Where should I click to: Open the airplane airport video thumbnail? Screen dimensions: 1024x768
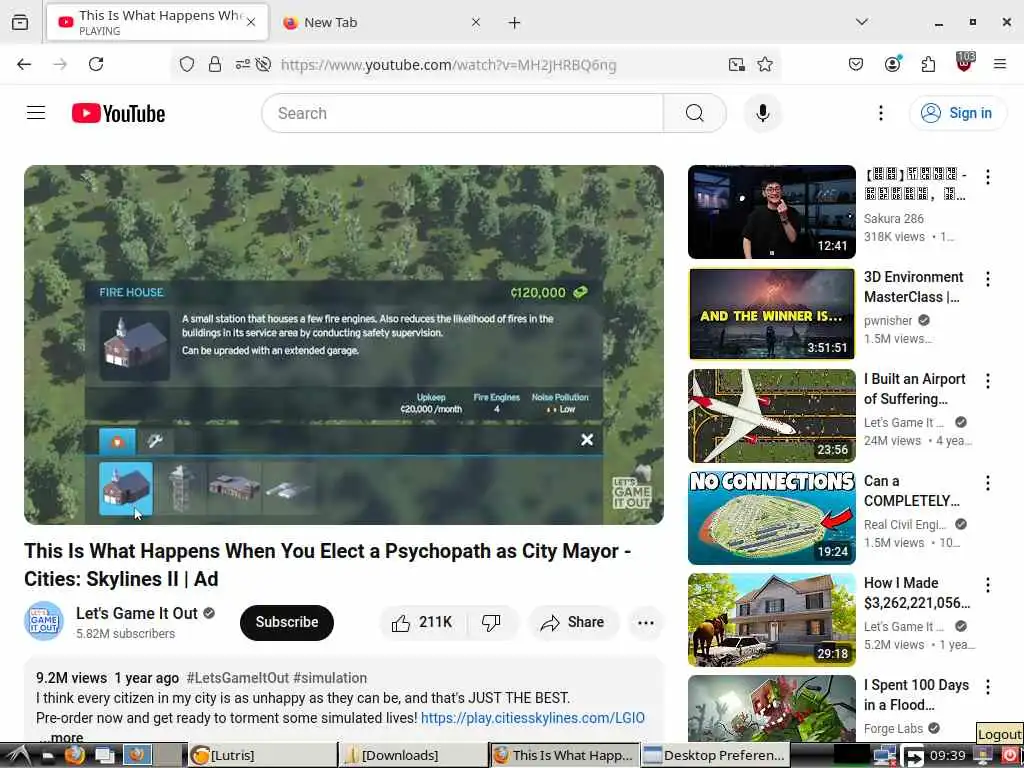click(771, 415)
